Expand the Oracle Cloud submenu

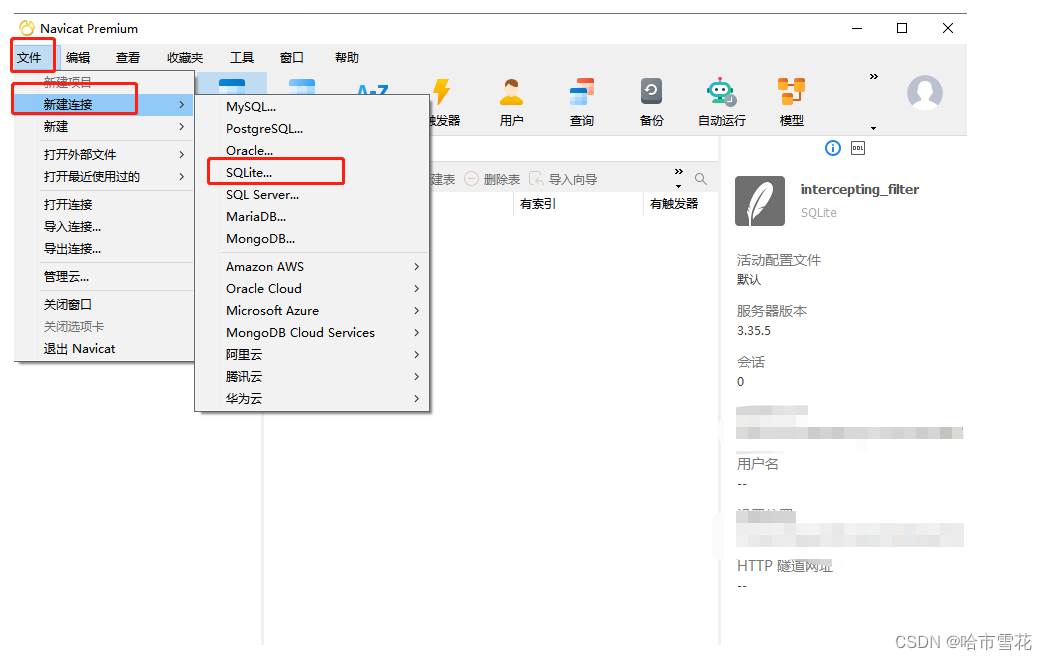(x=417, y=289)
